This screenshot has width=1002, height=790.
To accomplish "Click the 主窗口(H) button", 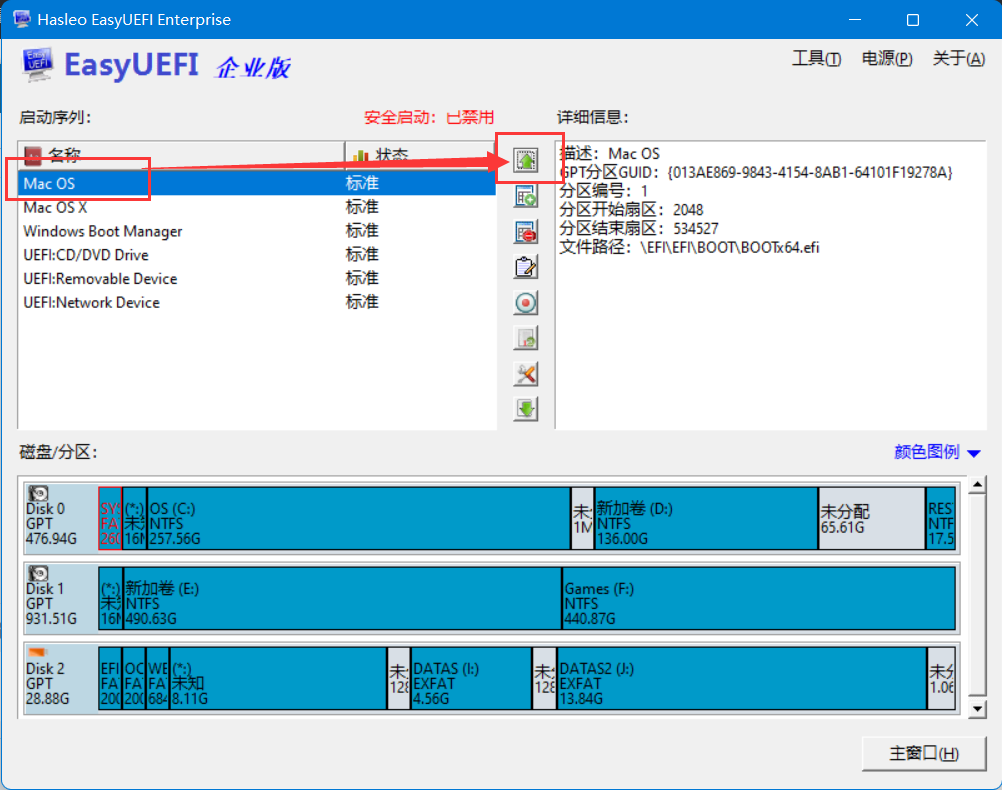I will click(x=923, y=753).
